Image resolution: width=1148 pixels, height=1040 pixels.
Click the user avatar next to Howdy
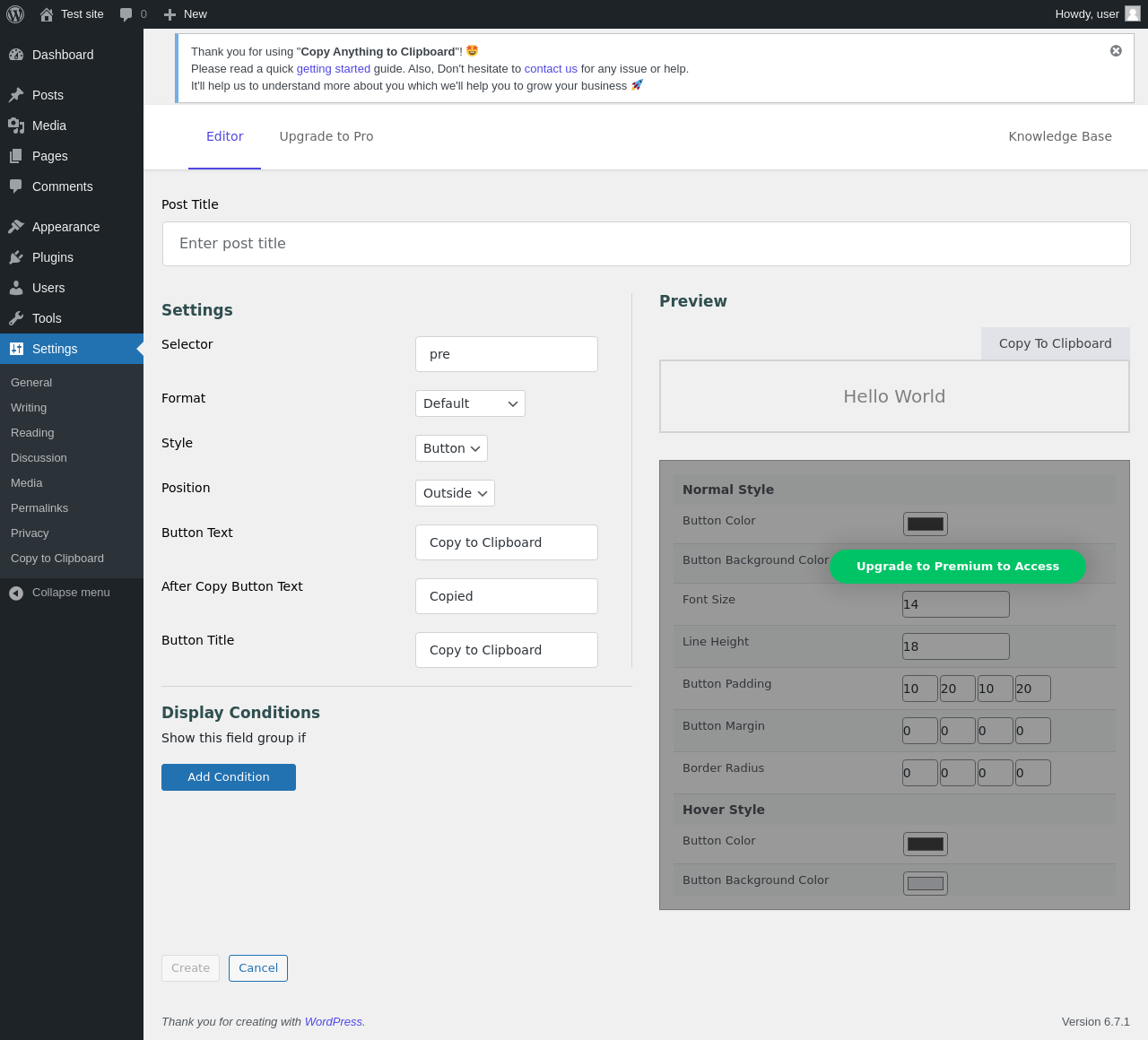coord(1133,13)
